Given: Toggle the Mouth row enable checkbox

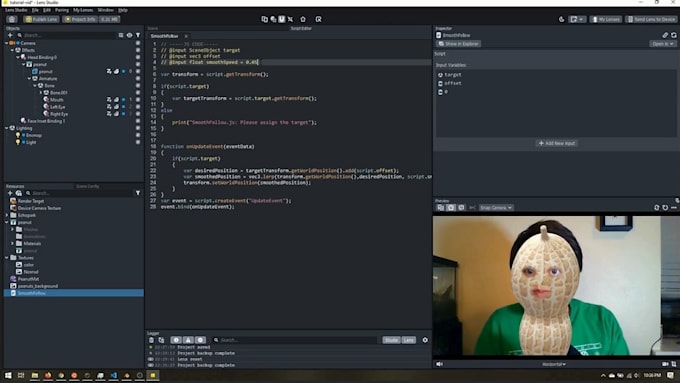Looking at the screenshot, I should point(138,100).
